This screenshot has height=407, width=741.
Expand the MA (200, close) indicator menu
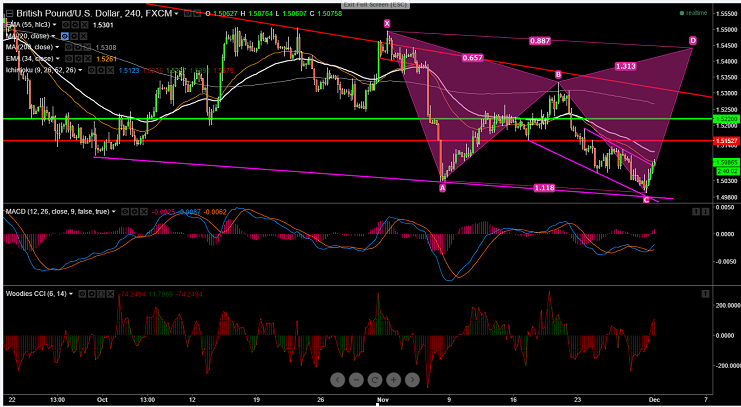[x=57, y=47]
